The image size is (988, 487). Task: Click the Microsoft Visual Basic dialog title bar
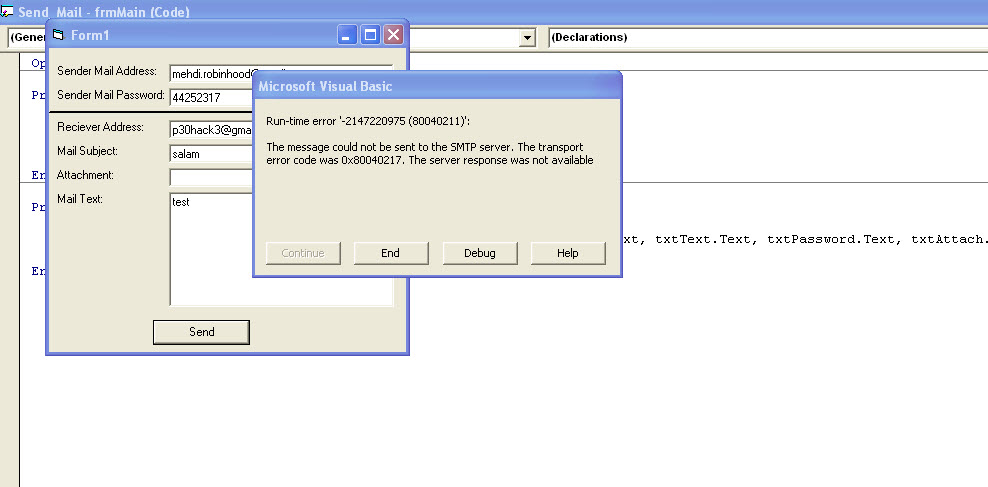point(437,86)
